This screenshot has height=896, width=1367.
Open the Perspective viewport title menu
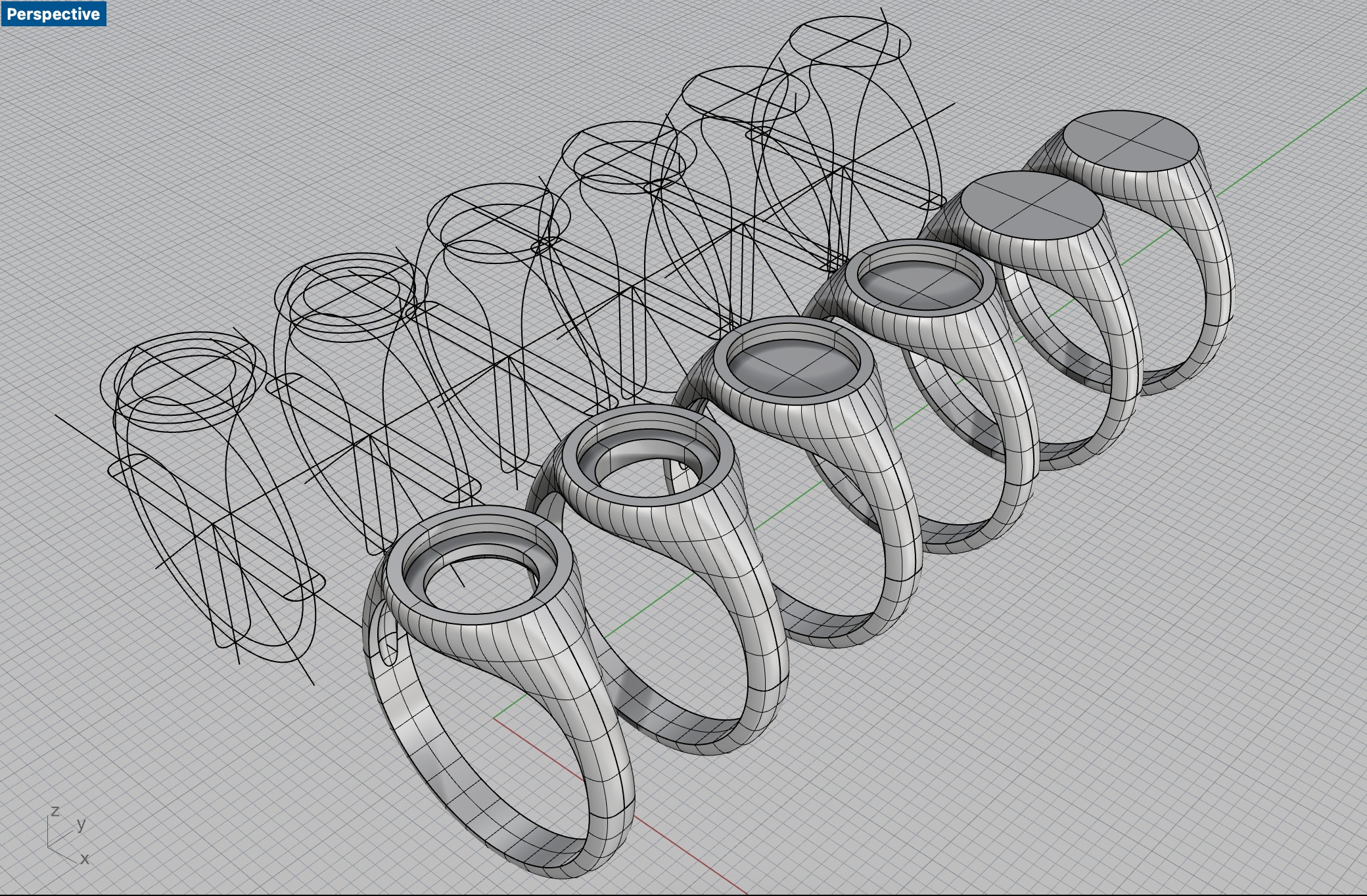pos(53,14)
